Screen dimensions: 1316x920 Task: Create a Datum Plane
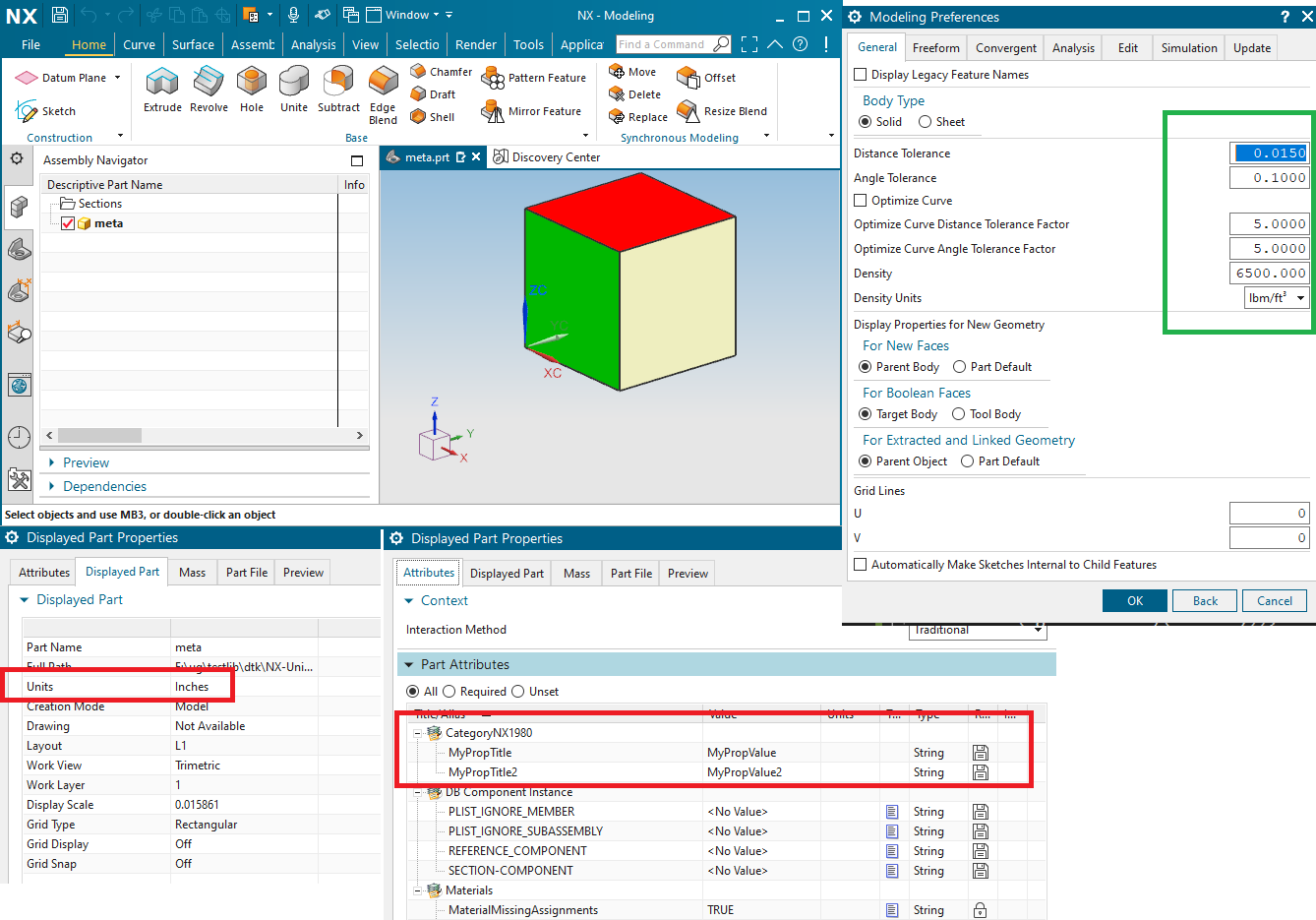61,78
